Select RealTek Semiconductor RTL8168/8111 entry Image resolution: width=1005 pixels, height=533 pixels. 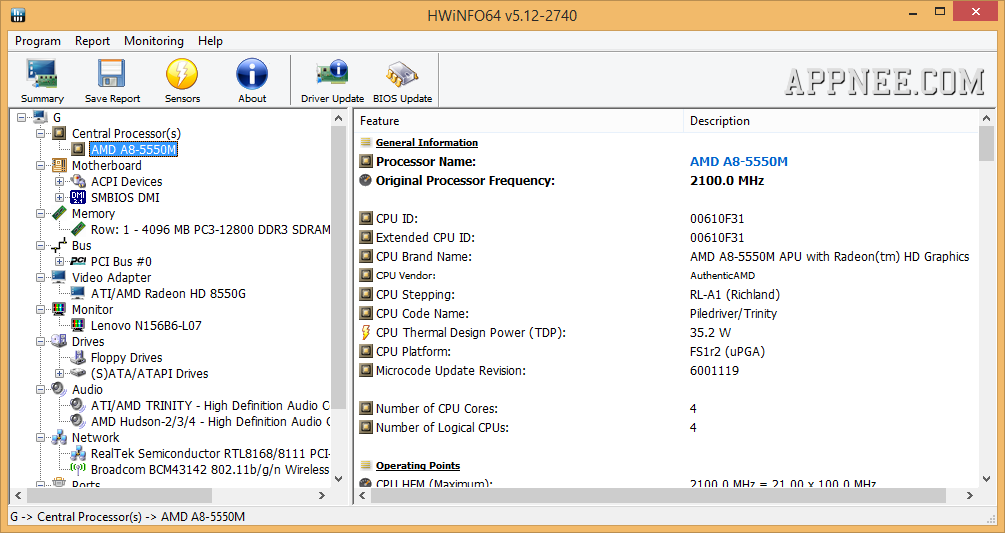tap(211, 454)
